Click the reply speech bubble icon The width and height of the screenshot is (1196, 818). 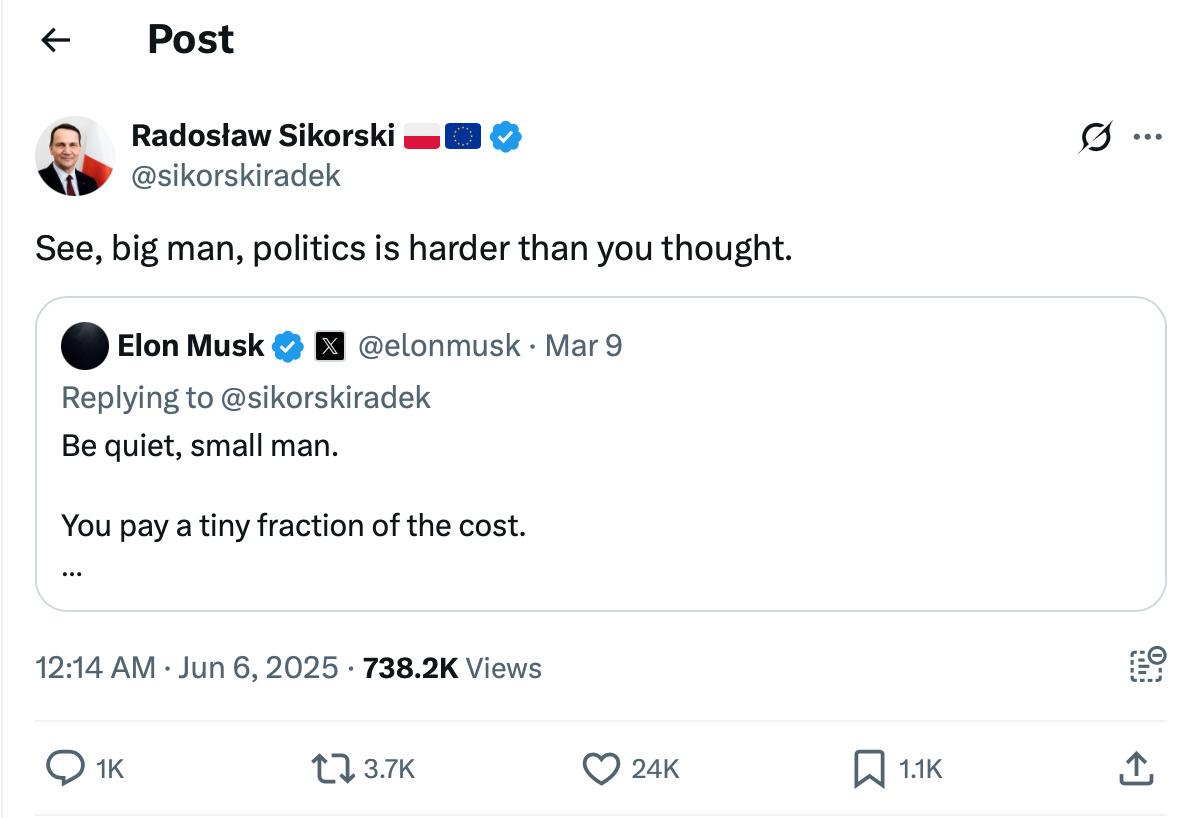[x=66, y=768]
